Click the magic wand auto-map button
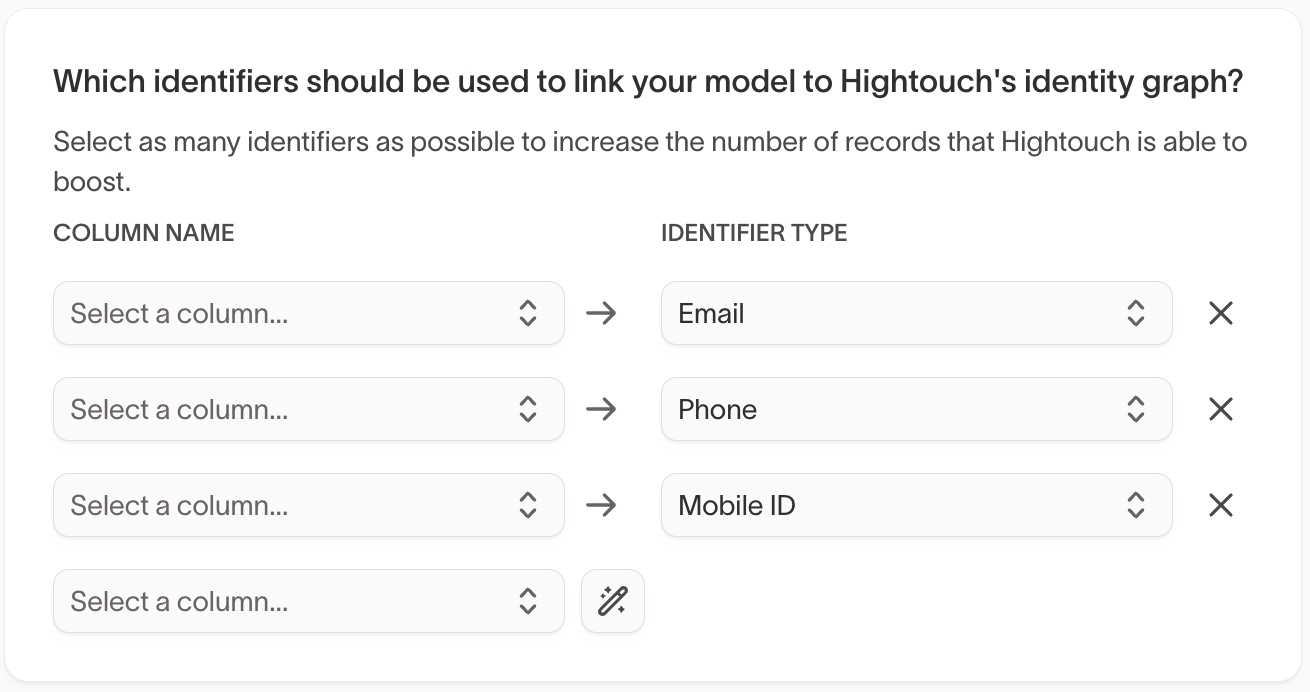The height and width of the screenshot is (692, 1310). [612, 602]
